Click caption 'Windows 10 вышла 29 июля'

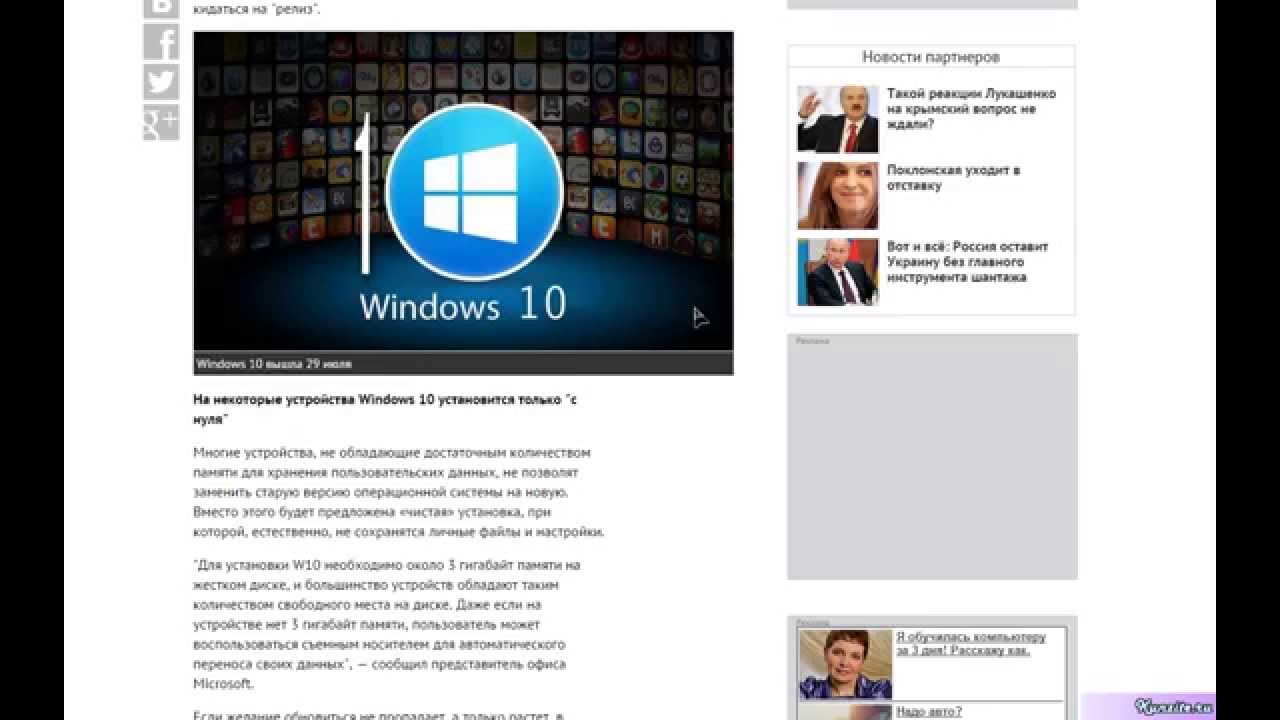tap(274, 364)
